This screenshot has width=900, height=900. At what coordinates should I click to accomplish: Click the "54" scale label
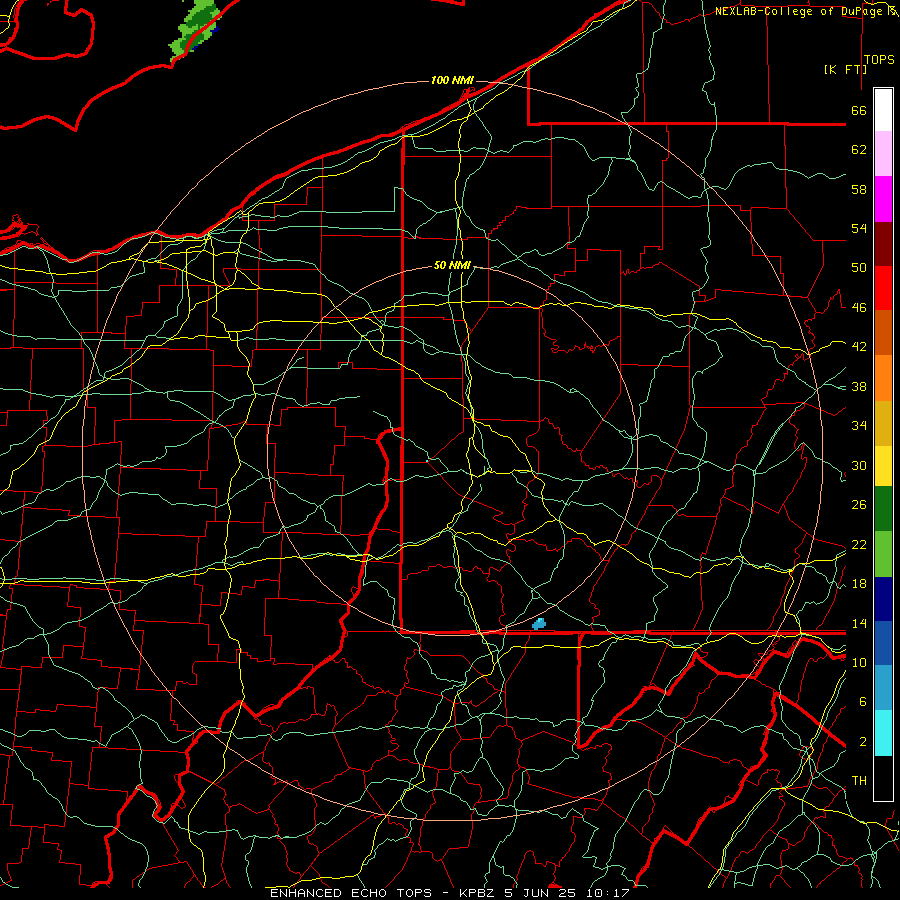pos(859,228)
